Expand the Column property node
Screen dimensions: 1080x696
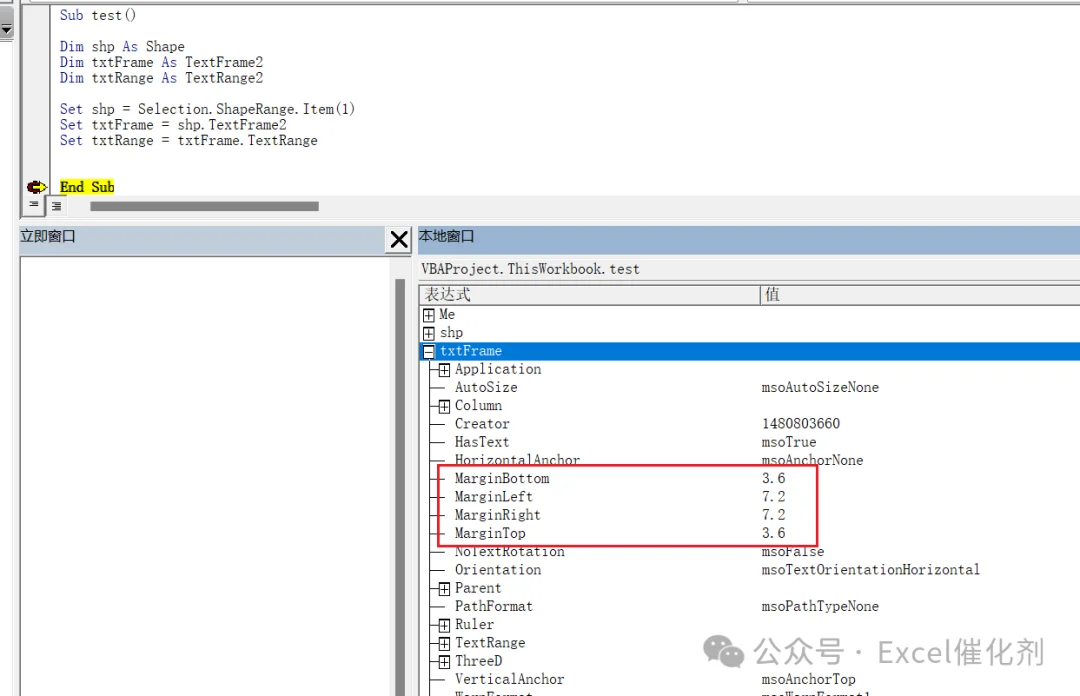point(444,407)
